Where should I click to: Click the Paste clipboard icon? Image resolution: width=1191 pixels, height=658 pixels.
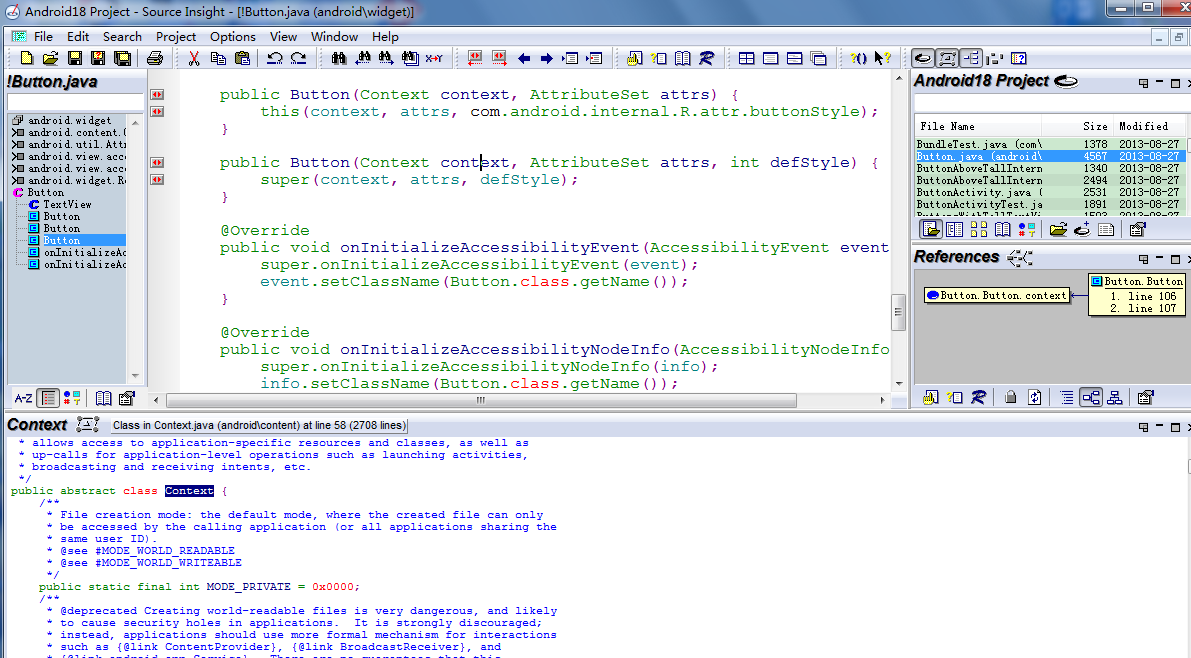pyautogui.click(x=242, y=59)
